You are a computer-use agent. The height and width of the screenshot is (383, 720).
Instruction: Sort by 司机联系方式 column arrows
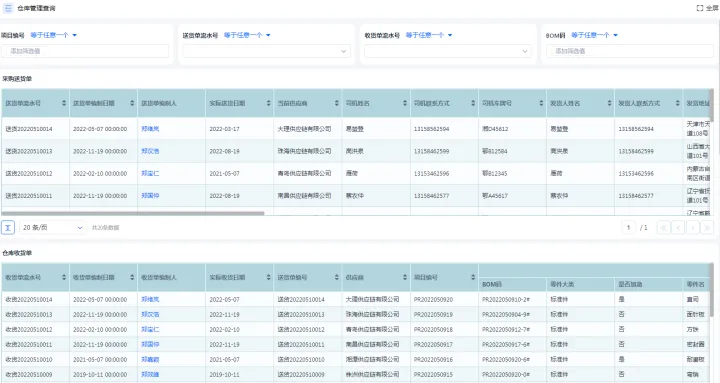pos(473,103)
